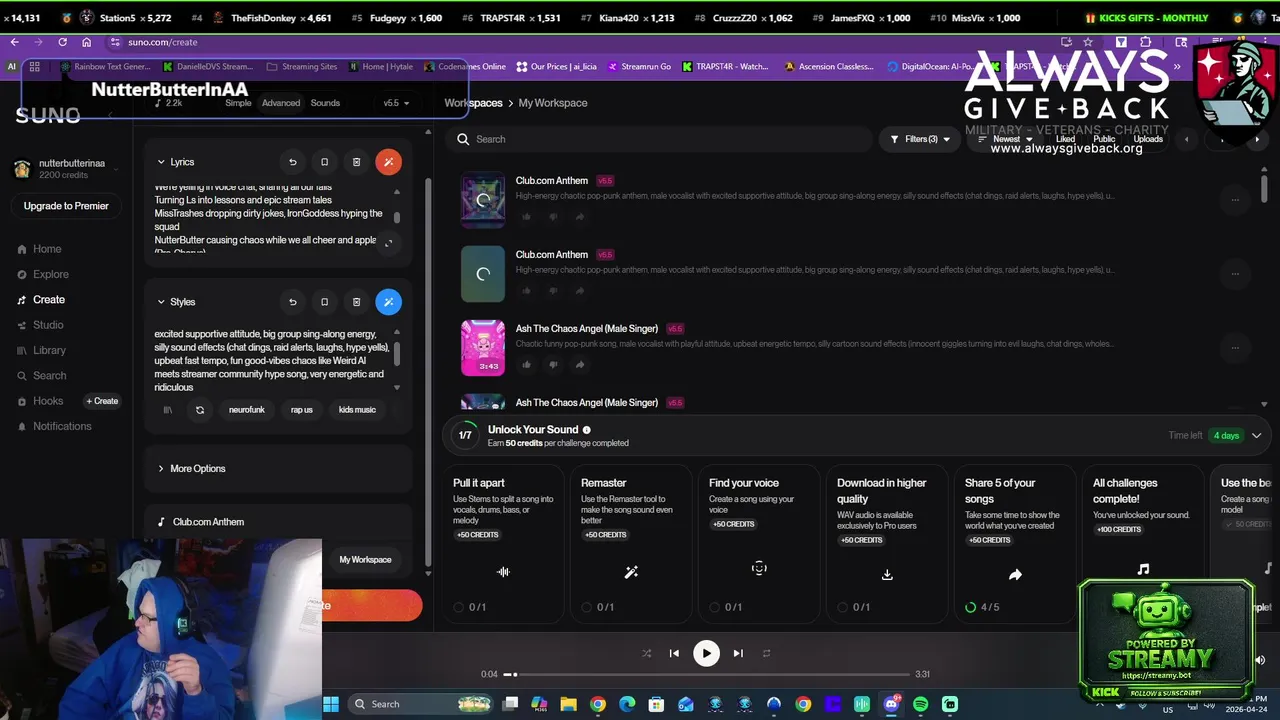Clear styles with the Styles trash icon
This screenshot has height=720, width=1280.
pos(356,302)
